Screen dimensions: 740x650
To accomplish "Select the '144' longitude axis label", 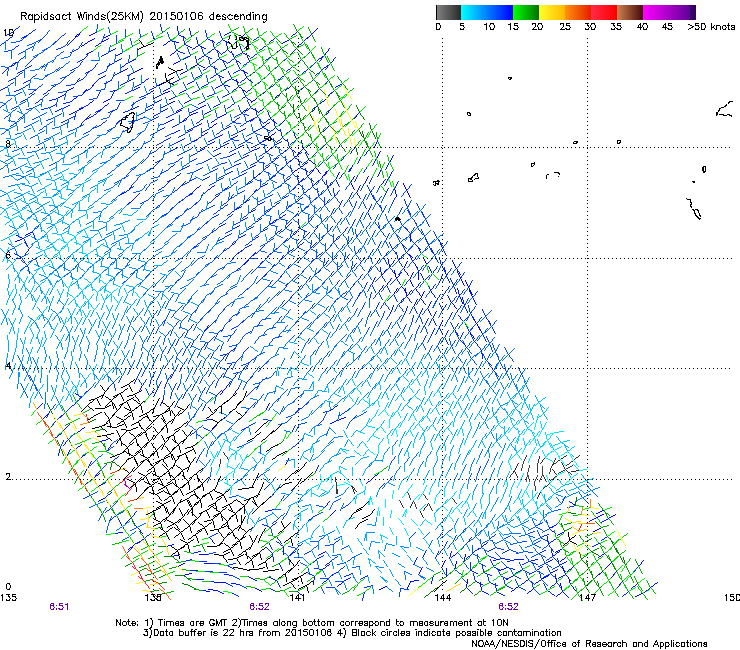I will 443,598.
